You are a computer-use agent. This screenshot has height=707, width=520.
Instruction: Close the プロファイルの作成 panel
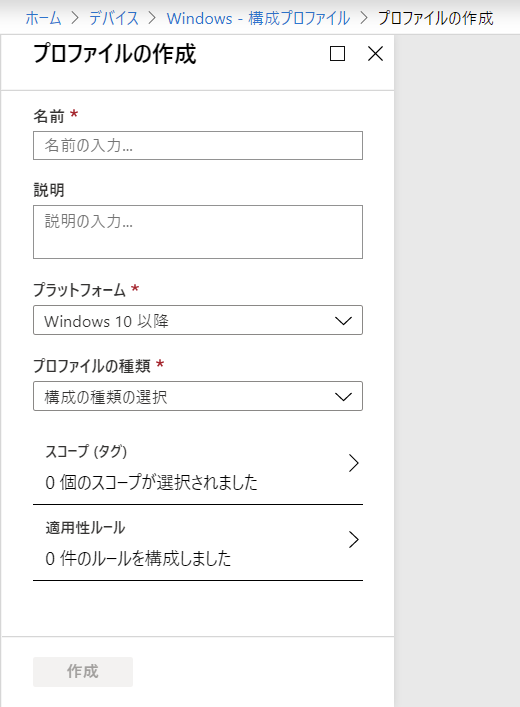(375, 54)
